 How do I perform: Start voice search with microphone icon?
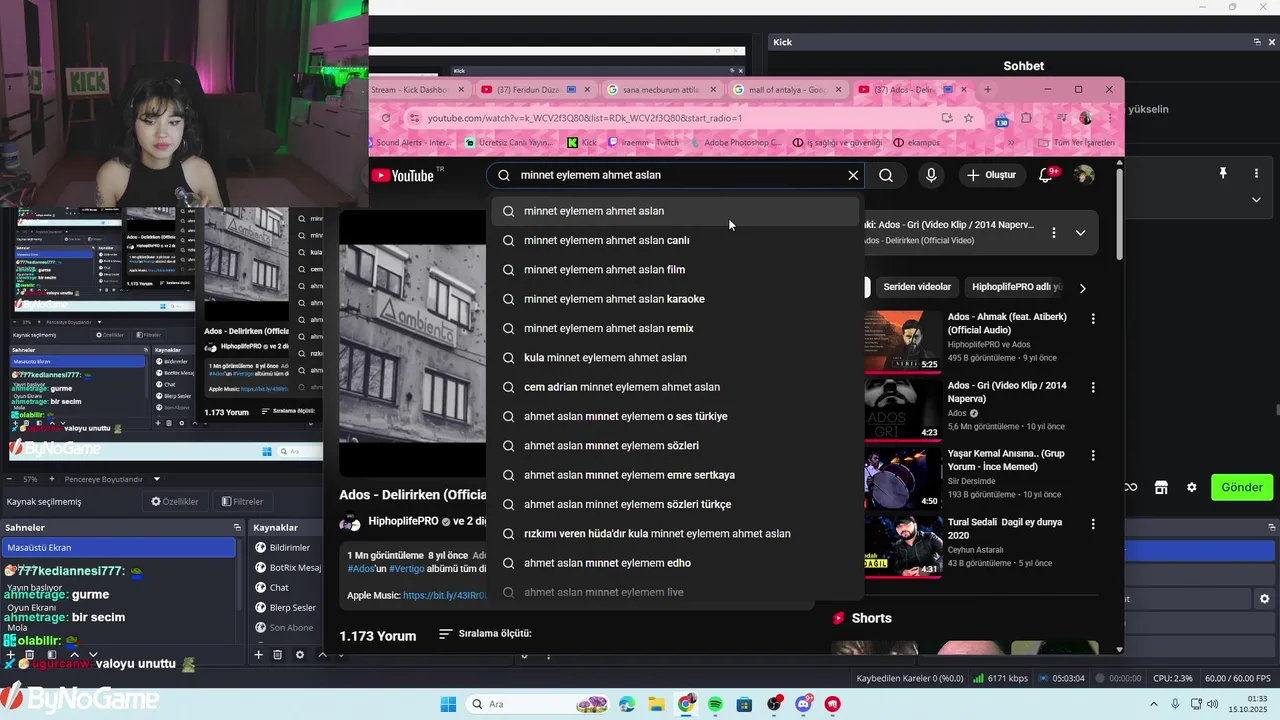pyautogui.click(x=931, y=175)
